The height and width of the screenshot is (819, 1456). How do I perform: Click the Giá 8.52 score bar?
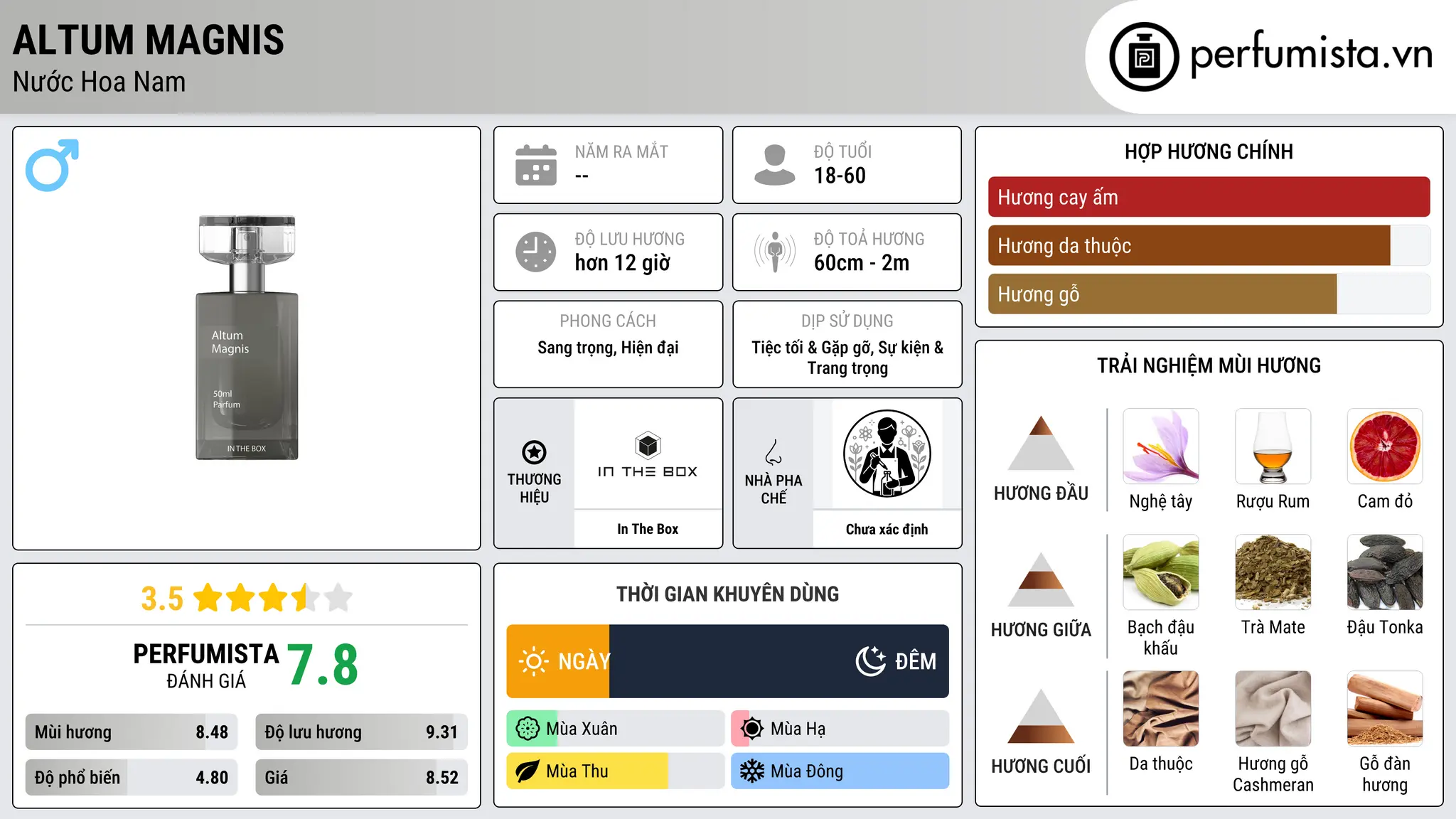361,777
